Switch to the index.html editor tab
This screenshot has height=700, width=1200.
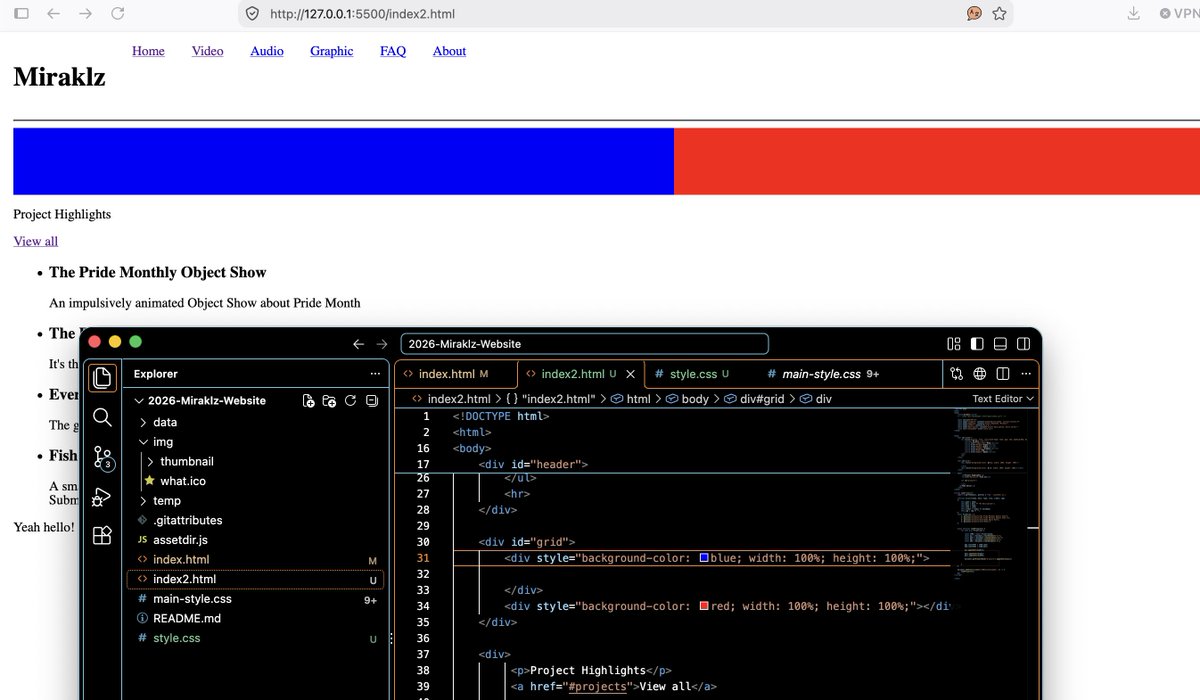[x=454, y=374]
